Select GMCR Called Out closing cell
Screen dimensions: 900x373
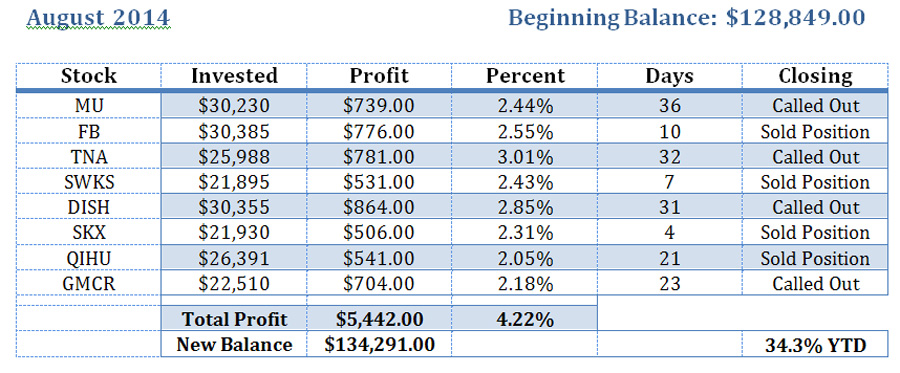pyautogui.click(x=815, y=282)
